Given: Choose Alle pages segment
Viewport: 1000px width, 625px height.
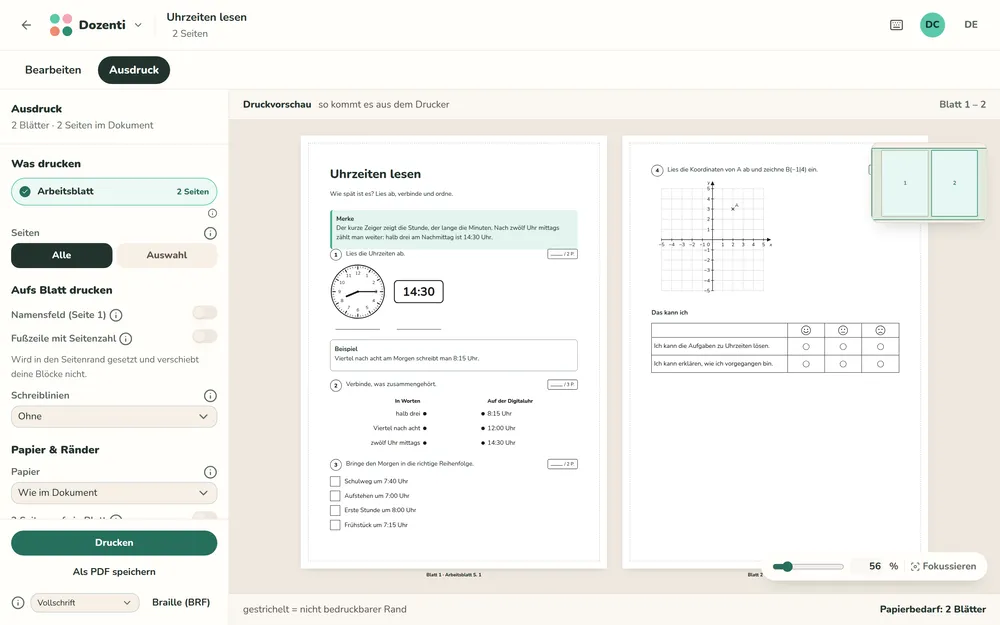Looking at the screenshot, I should click(x=62, y=255).
